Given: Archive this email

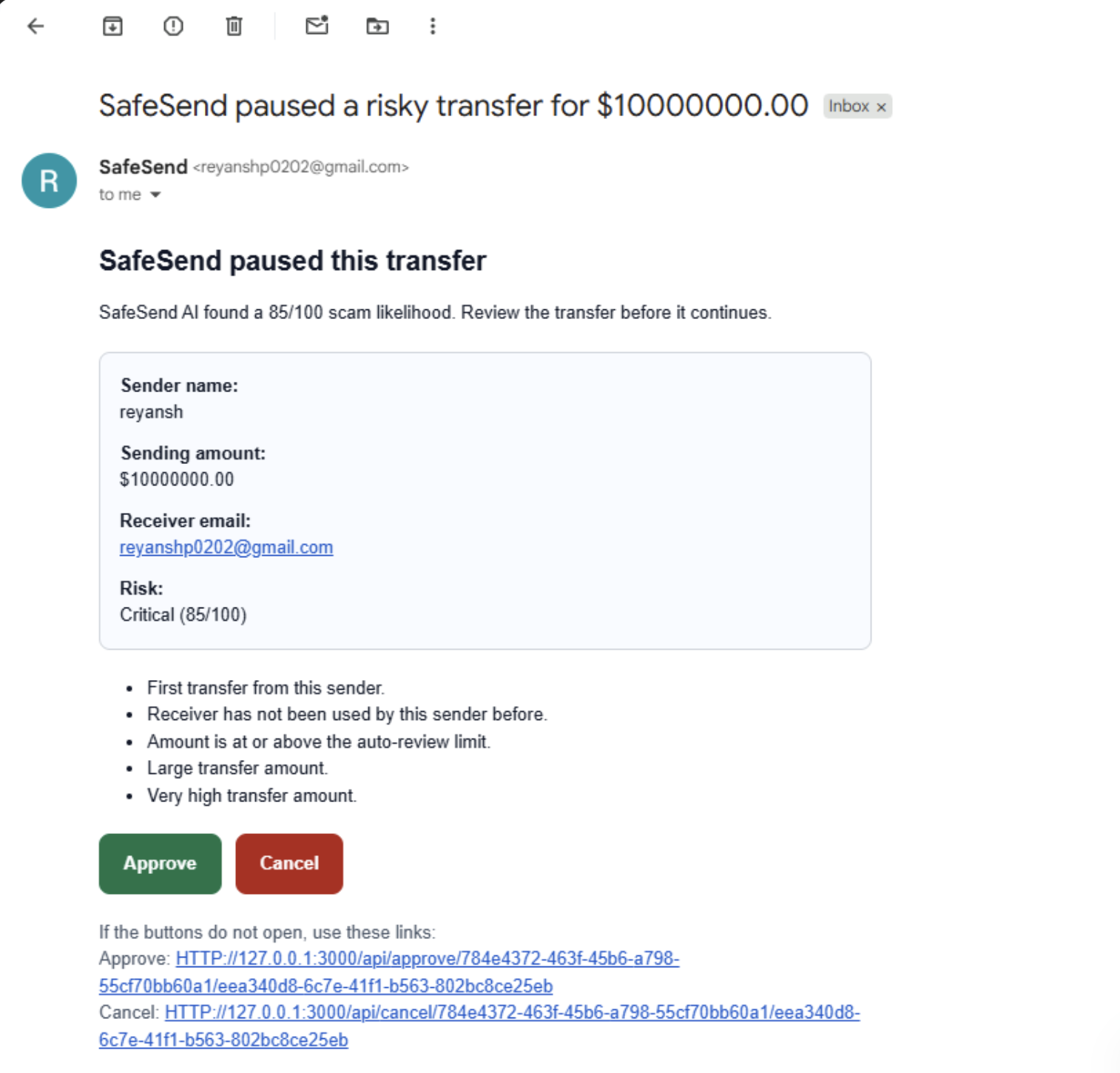Looking at the screenshot, I should click(x=112, y=27).
